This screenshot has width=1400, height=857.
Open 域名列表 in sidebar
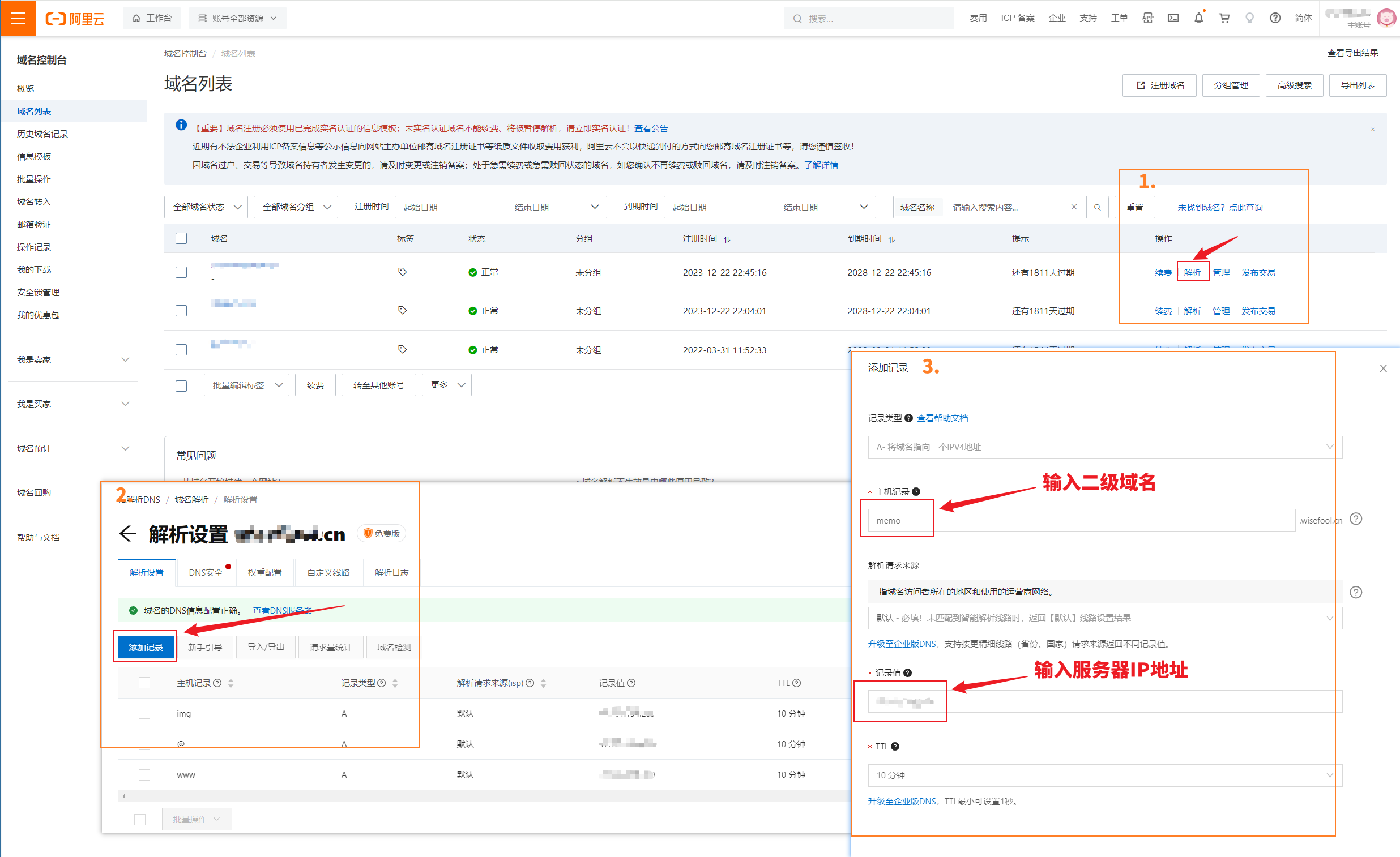(x=34, y=112)
